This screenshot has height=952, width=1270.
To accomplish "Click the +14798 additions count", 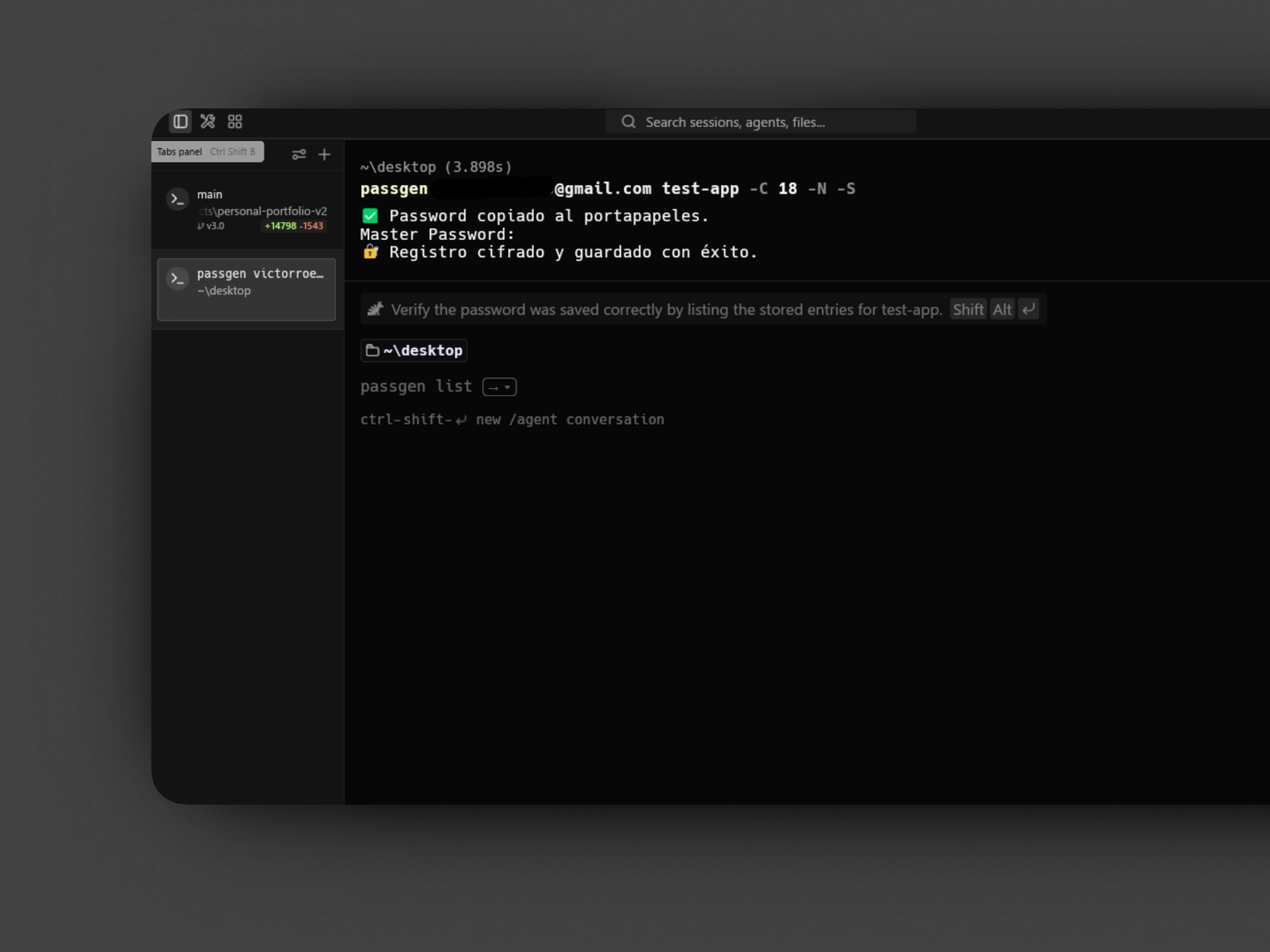I will point(280,226).
